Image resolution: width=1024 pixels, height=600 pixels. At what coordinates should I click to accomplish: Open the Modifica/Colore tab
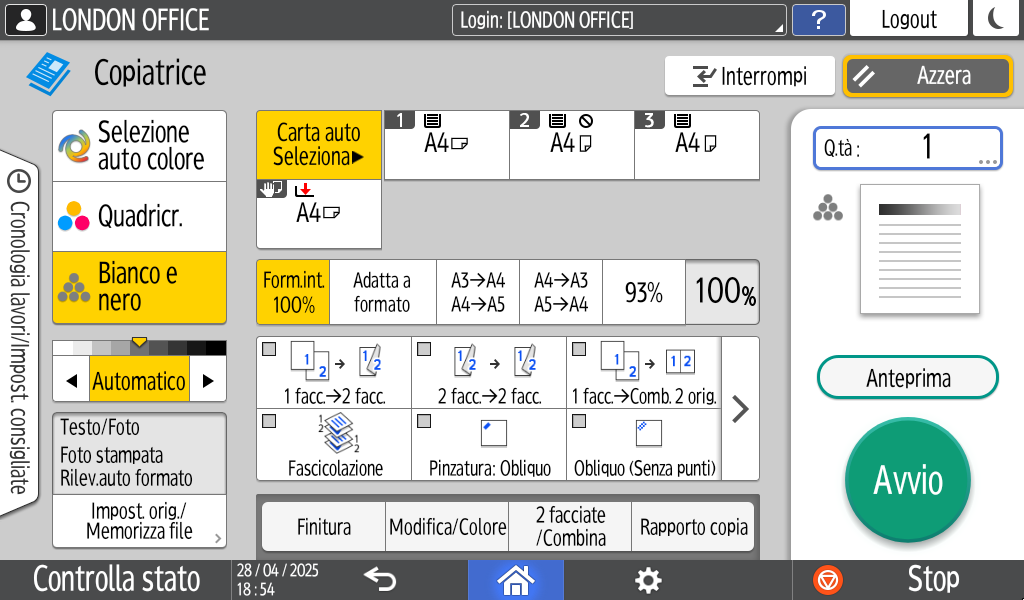pos(447,526)
